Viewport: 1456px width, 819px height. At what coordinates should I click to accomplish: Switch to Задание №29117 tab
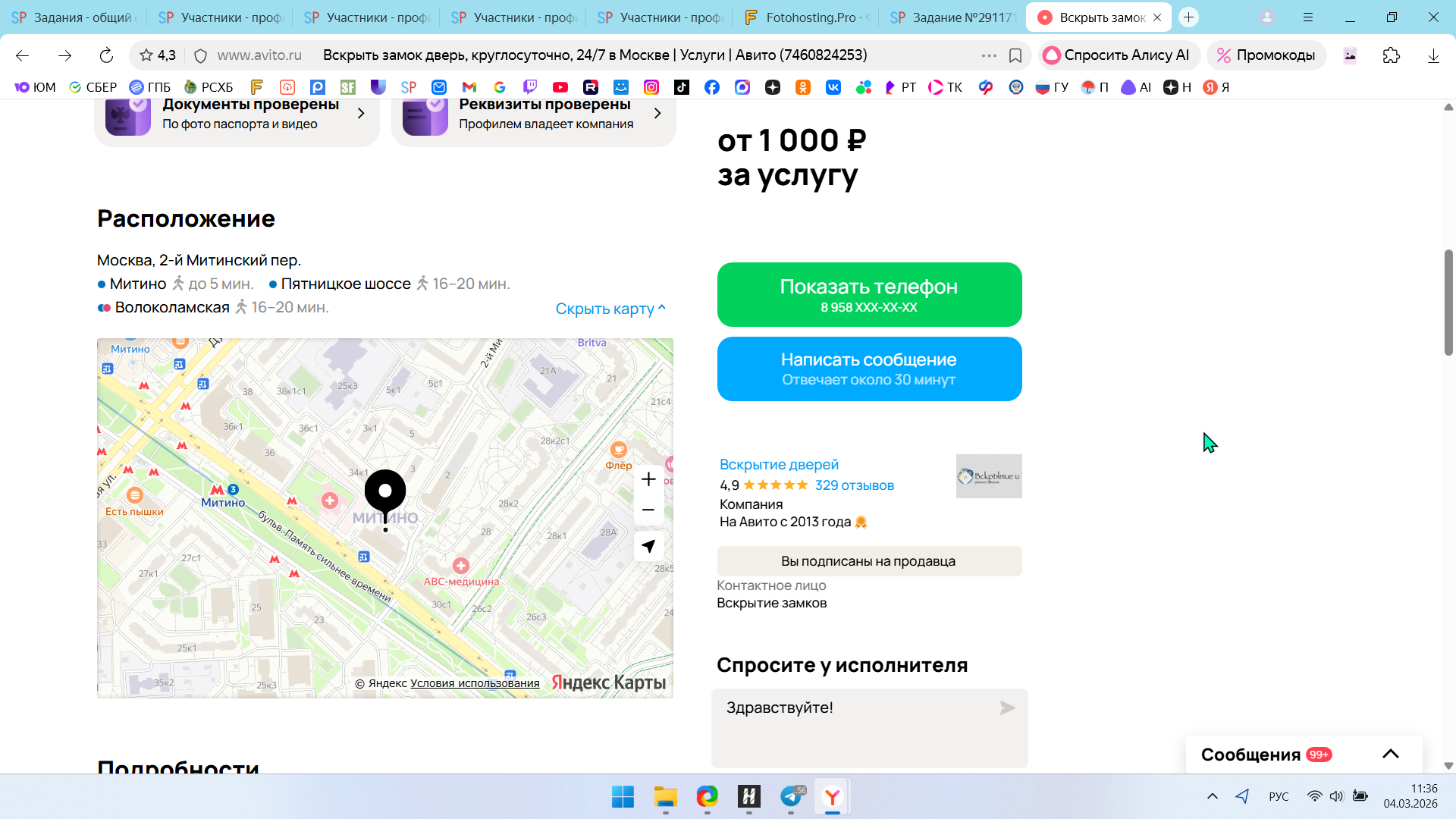tap(954, 17)
